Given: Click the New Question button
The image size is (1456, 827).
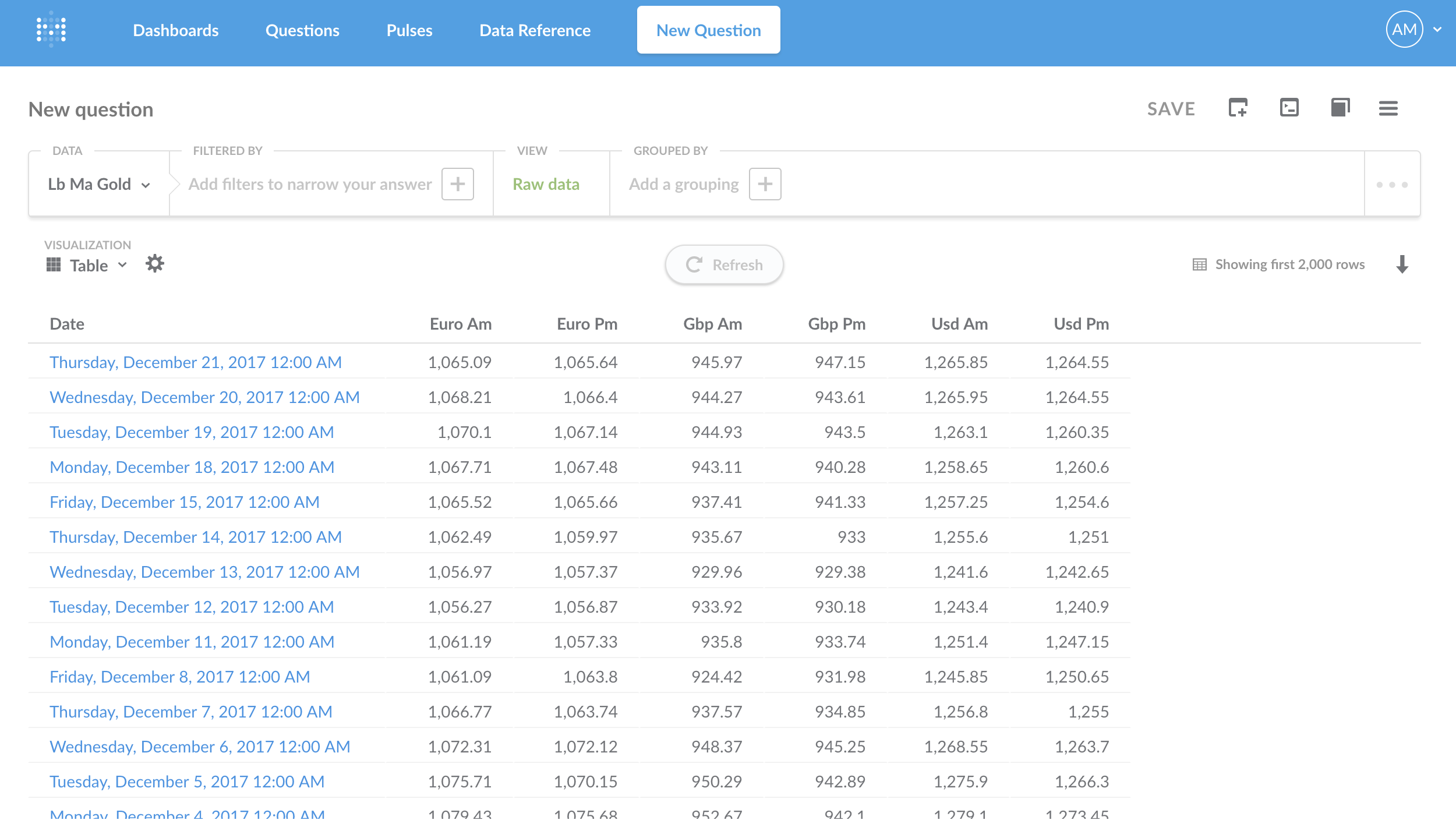Looking at the screenshot, I should 708,30.
